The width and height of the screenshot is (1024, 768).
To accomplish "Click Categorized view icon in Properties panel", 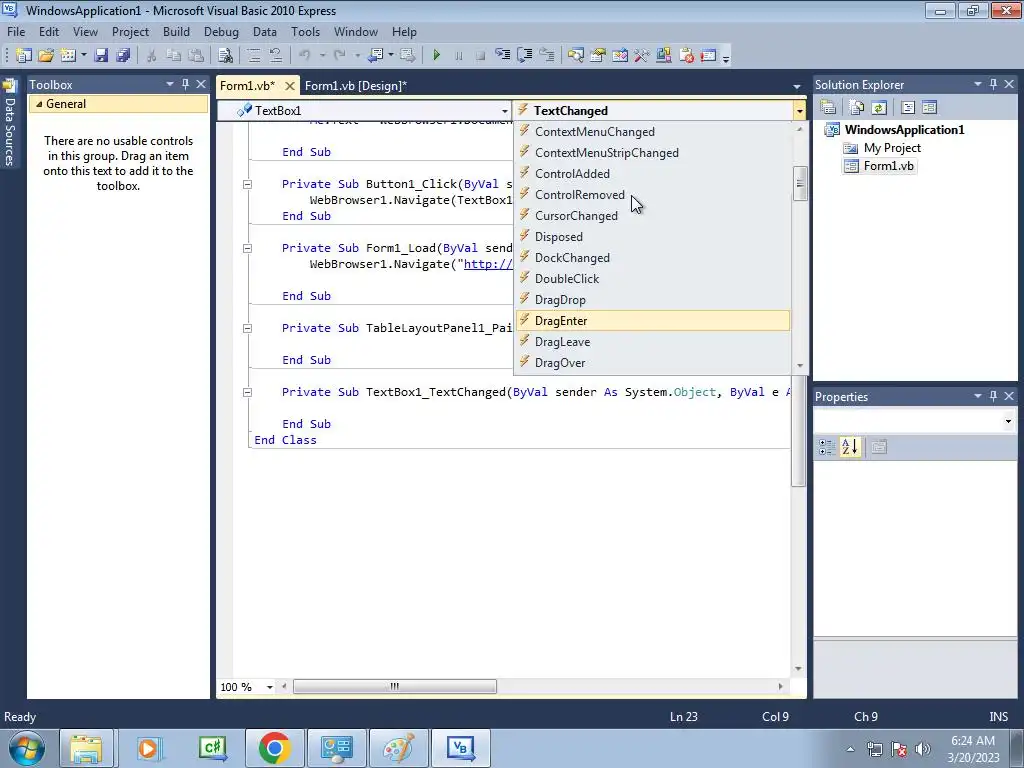I will (826, 447).
